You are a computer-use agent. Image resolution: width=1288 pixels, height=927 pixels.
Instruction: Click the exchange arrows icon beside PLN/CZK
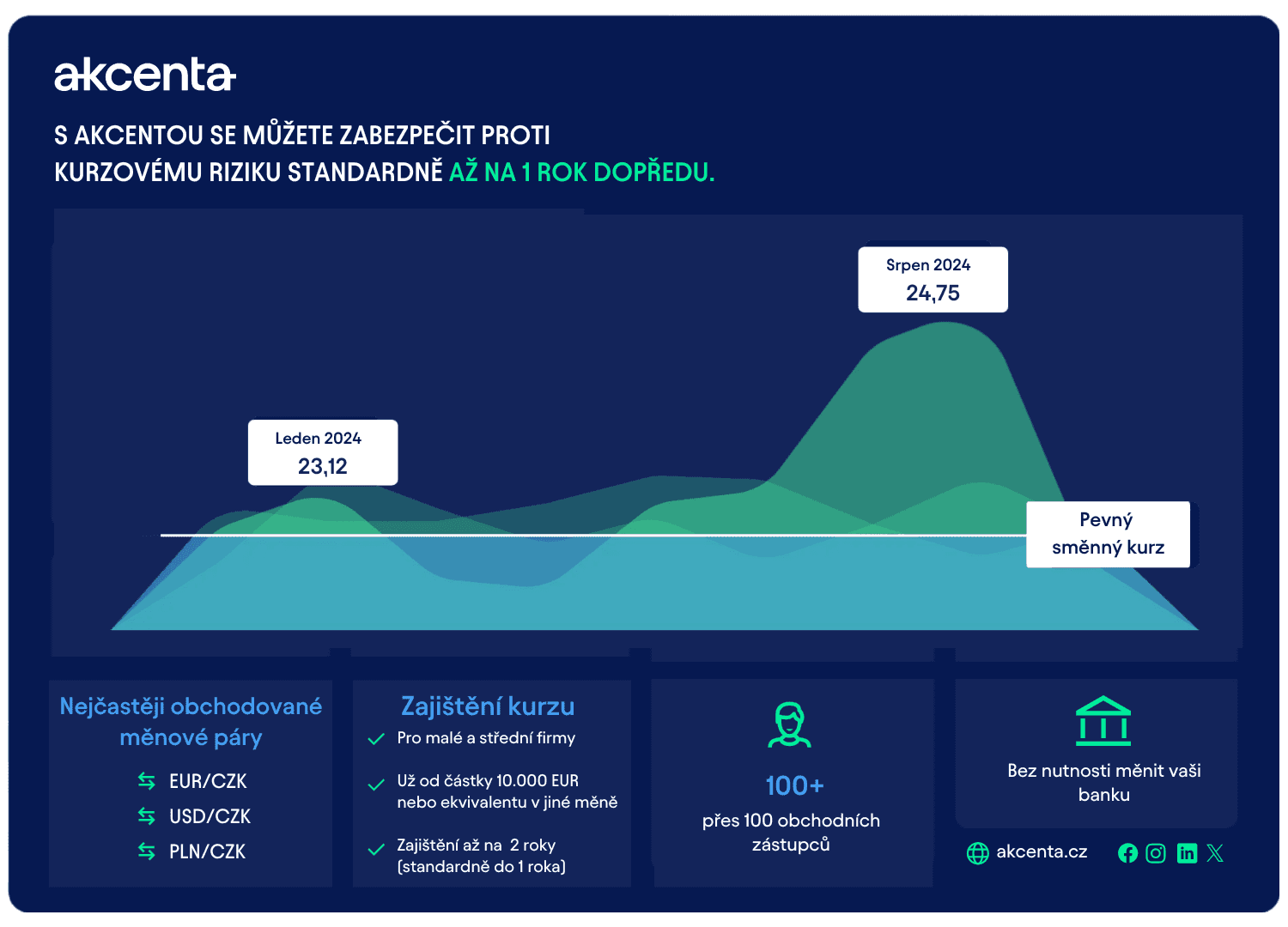[x=147, y=851]
